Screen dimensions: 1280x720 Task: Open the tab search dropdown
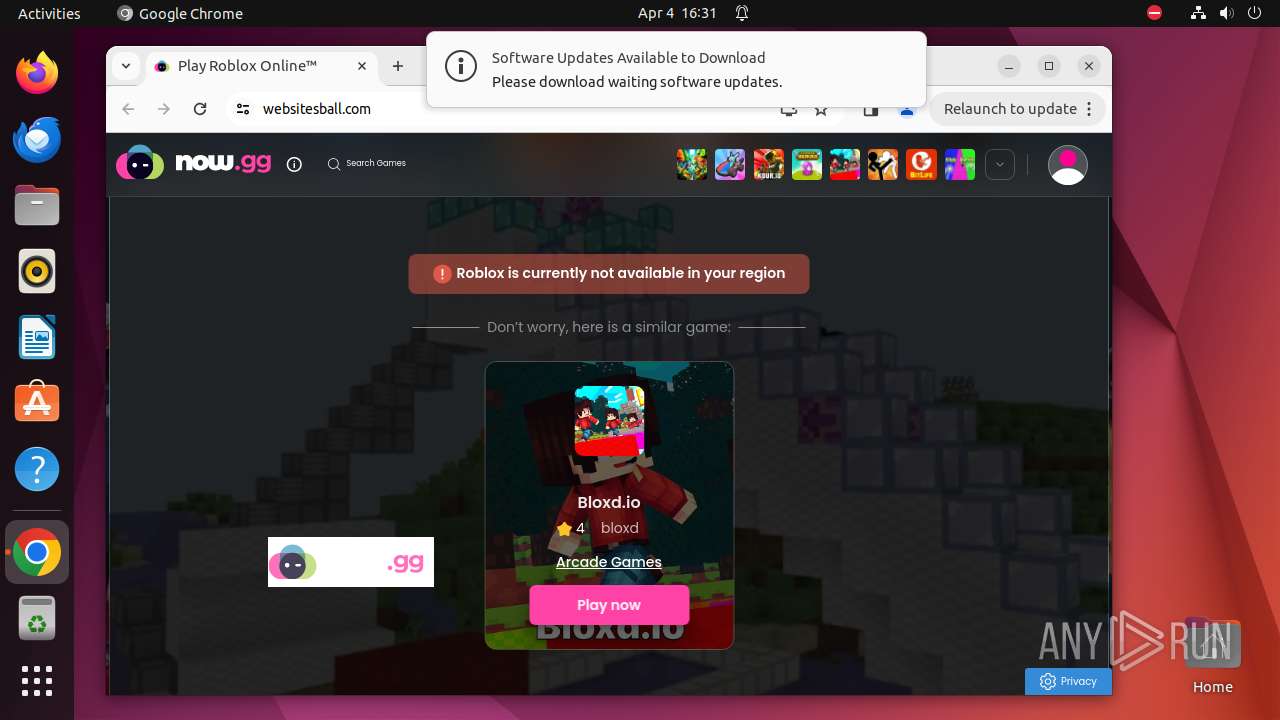click(x=126, y=66)
